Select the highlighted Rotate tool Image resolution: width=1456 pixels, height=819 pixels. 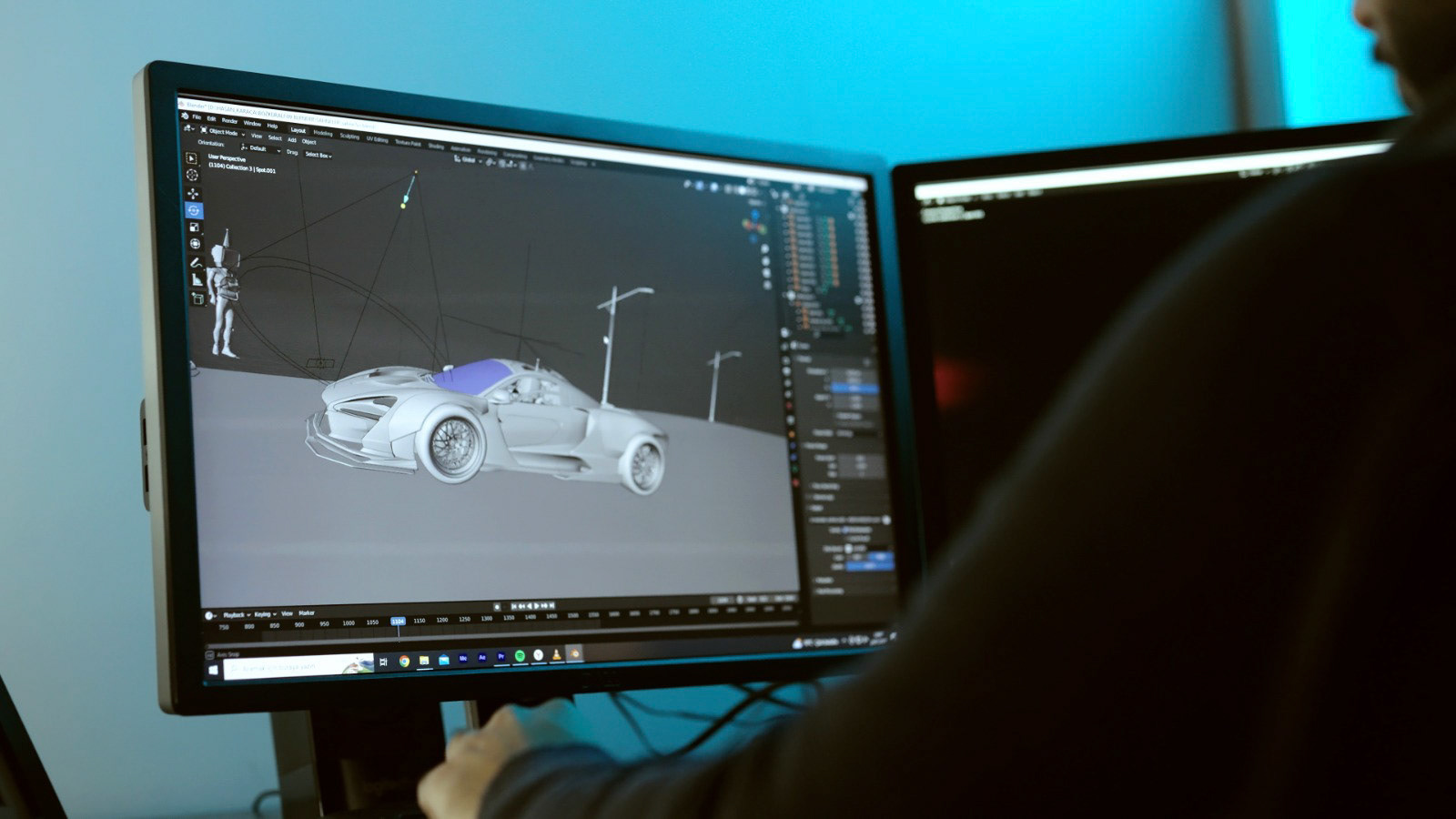click(x=194, y=210)
